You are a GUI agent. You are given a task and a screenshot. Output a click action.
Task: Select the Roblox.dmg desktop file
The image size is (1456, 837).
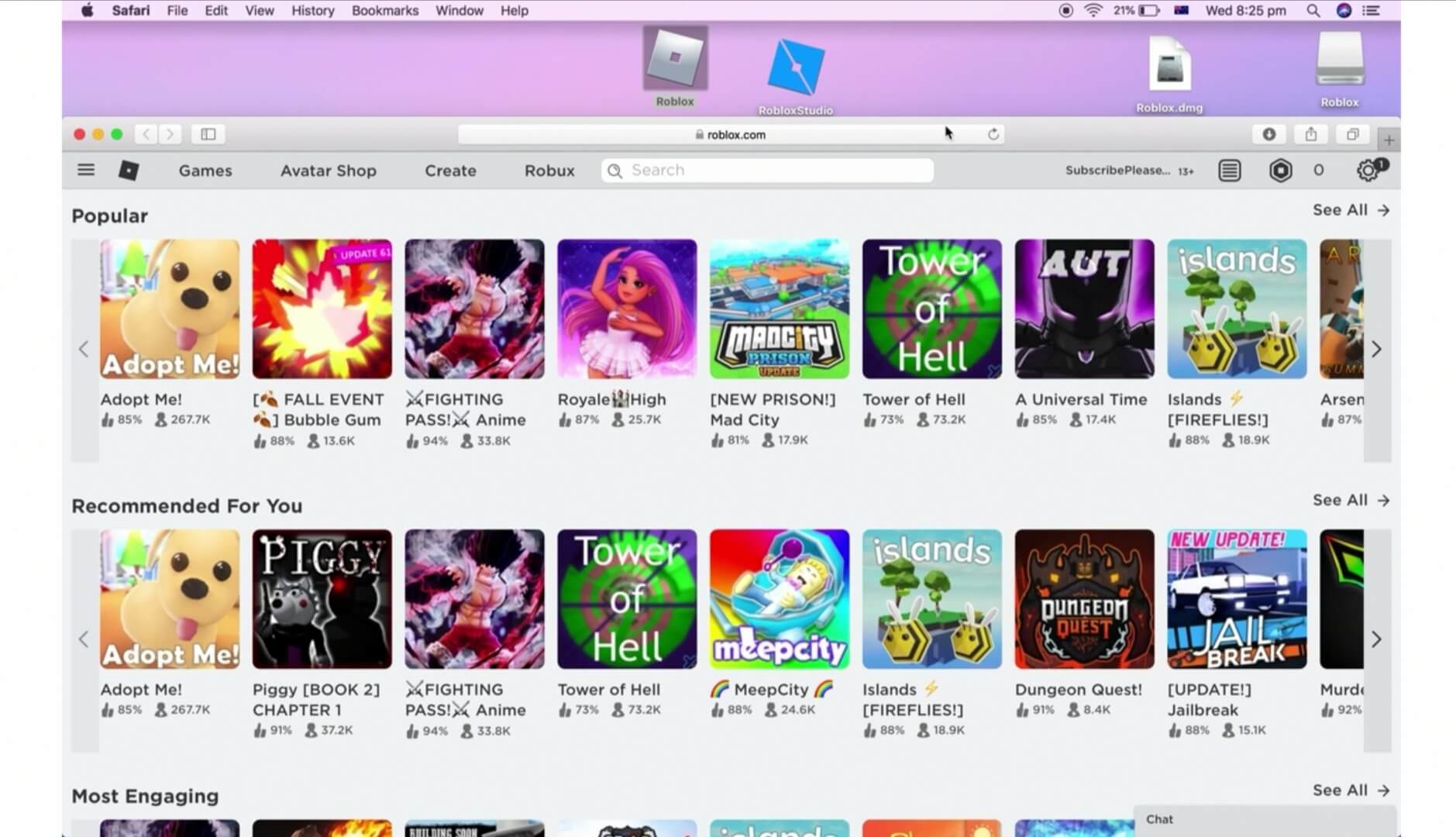tap(1169, 74)
